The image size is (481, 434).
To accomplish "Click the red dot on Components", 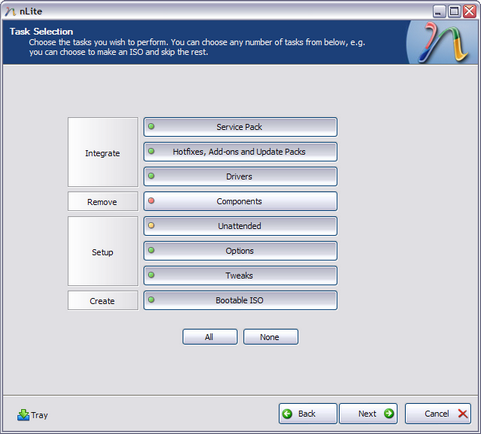I will click(x=151, y=201).
